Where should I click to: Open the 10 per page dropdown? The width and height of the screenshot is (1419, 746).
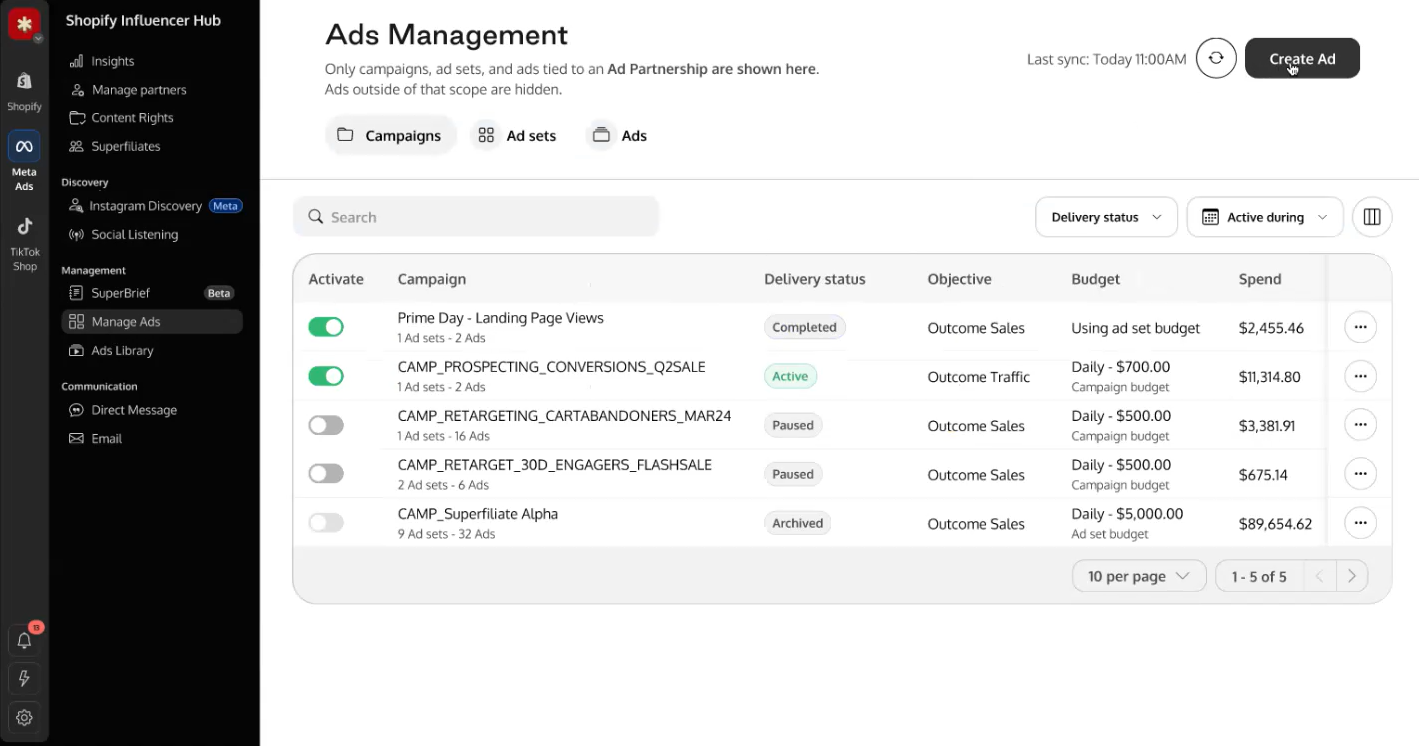point(1139,576)
